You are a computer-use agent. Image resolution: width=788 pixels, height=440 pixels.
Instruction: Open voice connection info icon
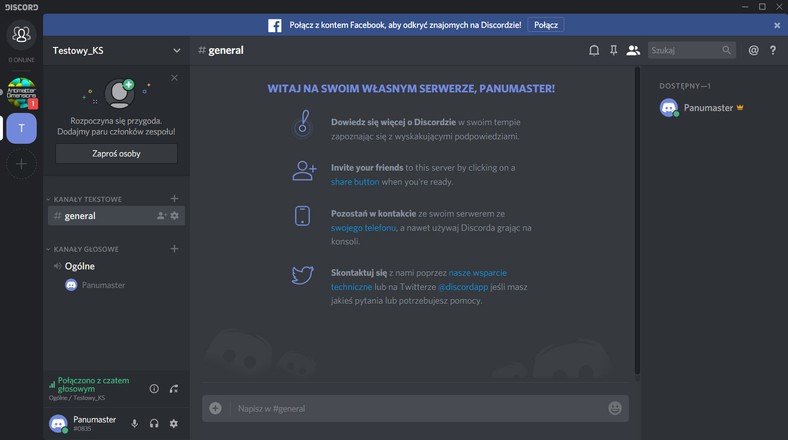tap(154, 389)
